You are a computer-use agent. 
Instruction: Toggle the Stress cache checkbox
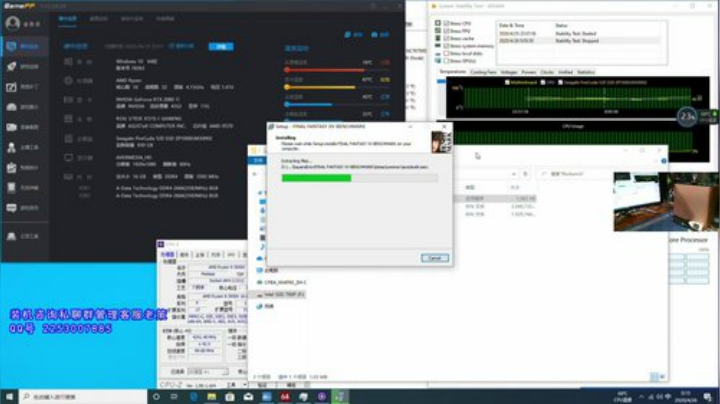tap(446, 38)
